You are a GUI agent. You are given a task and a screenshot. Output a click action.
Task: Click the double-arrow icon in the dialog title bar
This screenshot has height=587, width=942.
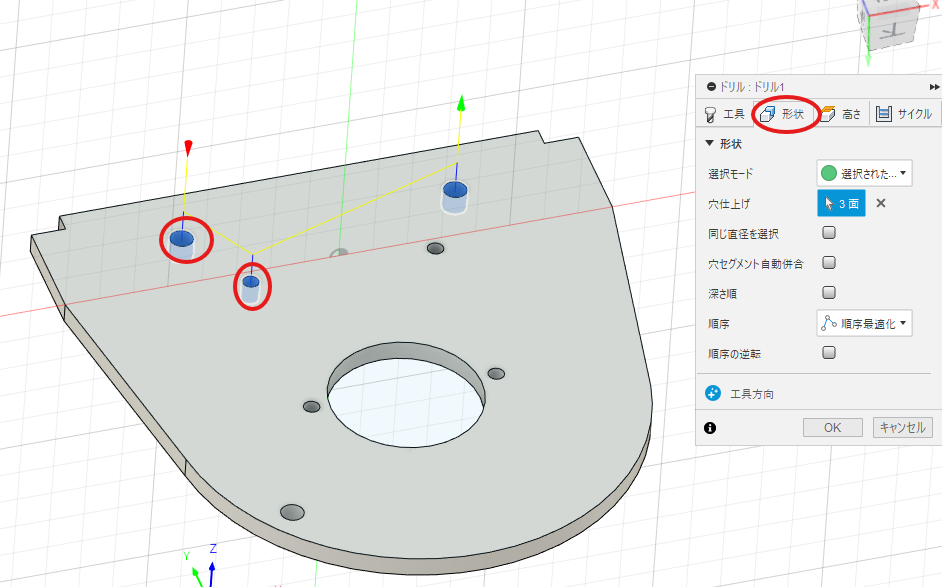point(934,87)
